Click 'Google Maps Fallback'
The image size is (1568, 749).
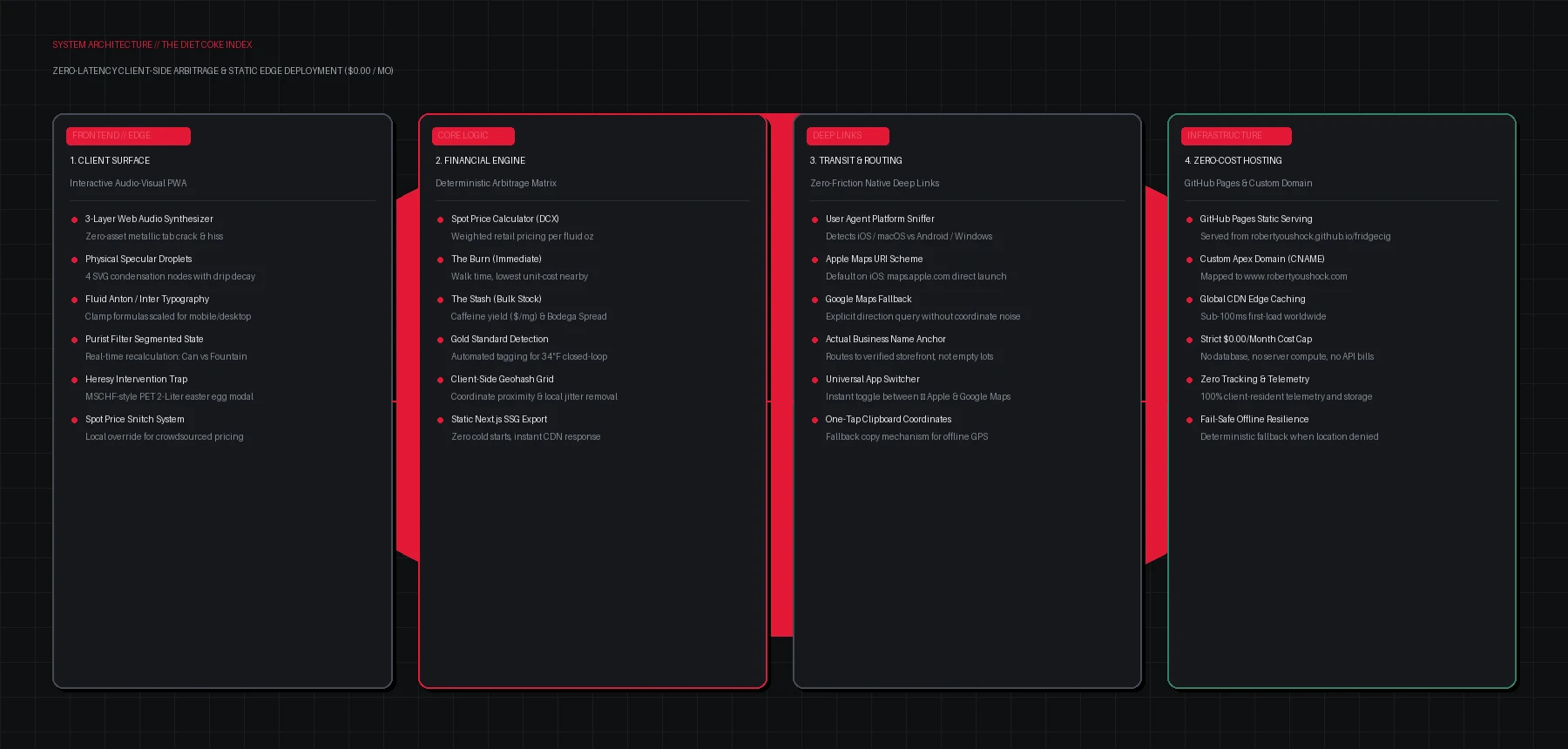click(868, 299)
